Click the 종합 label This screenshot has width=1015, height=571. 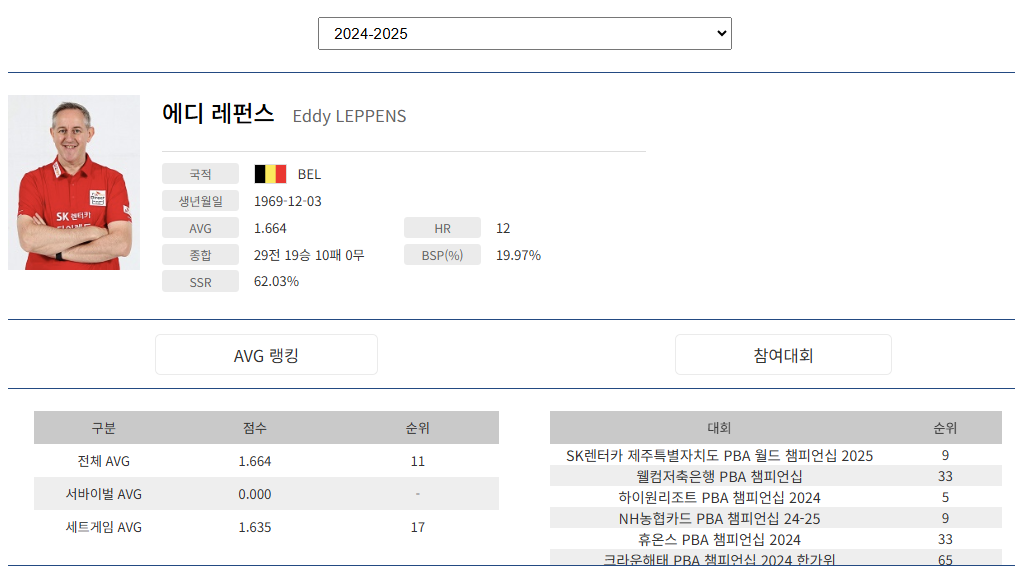click(x=200, y=255)
